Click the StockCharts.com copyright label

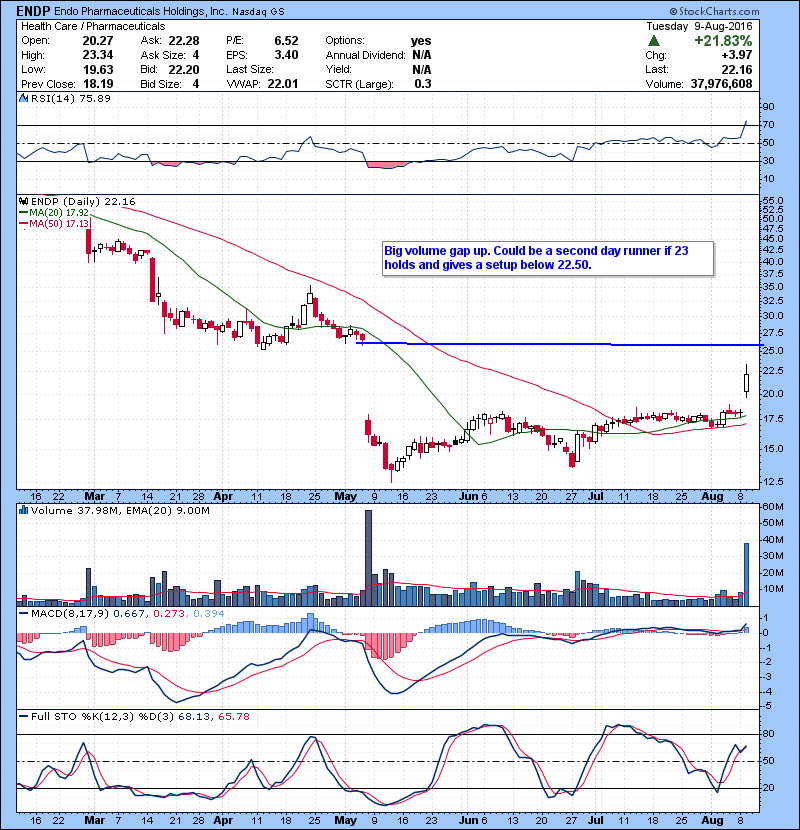pos(714,11)
